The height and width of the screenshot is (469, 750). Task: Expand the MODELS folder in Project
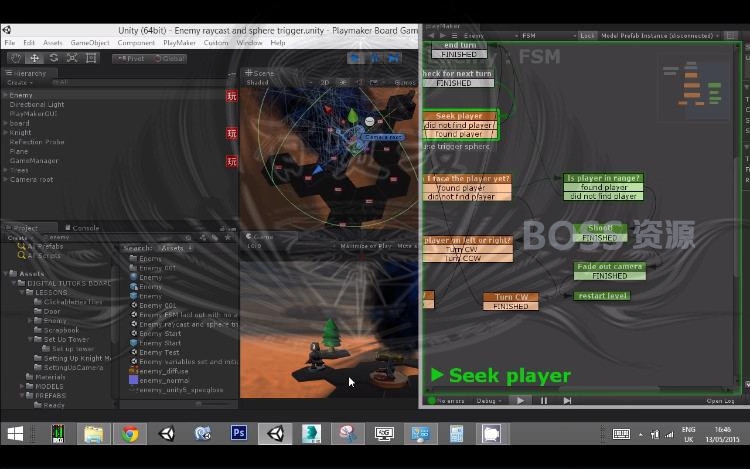pyautogui.click(x=22, y=386)
